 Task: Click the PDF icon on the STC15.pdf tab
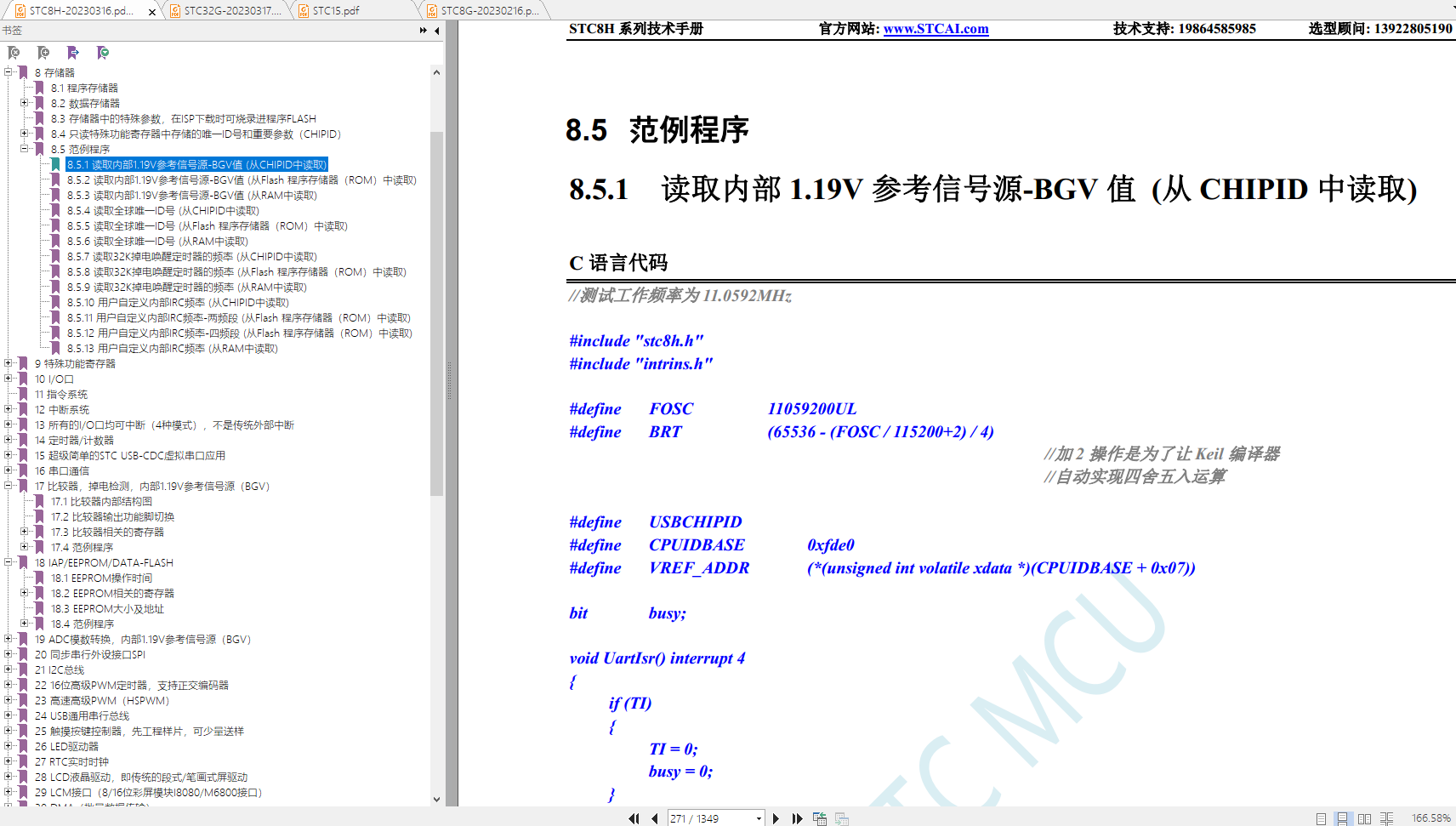point(304,11)
